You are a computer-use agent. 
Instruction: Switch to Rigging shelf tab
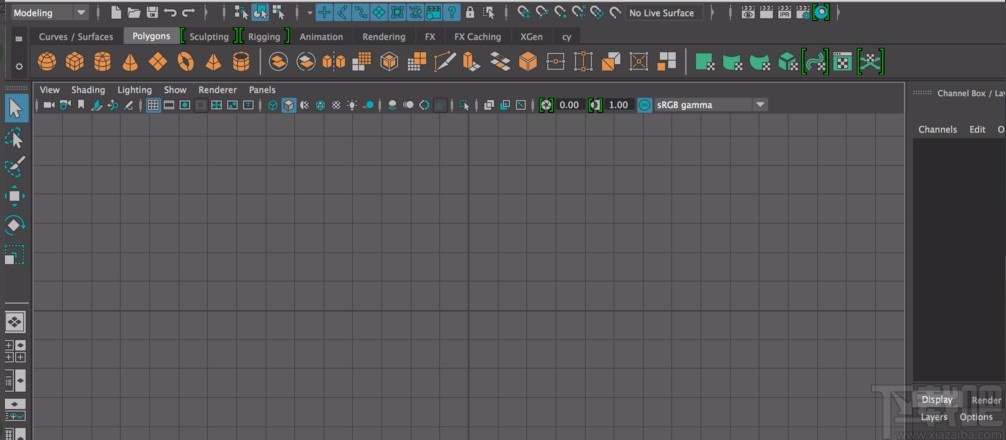click(x=264, y=37)
